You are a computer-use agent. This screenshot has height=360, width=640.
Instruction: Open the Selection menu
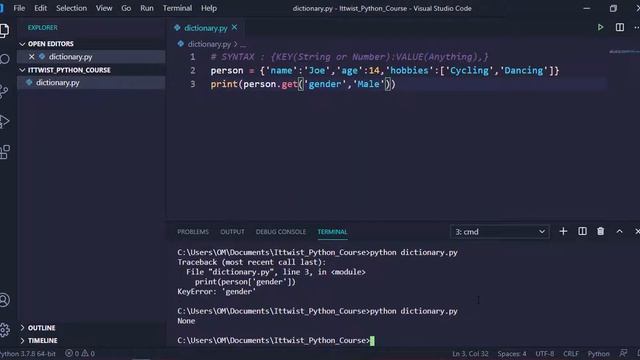pyautogui.click(x=71, y=8)
